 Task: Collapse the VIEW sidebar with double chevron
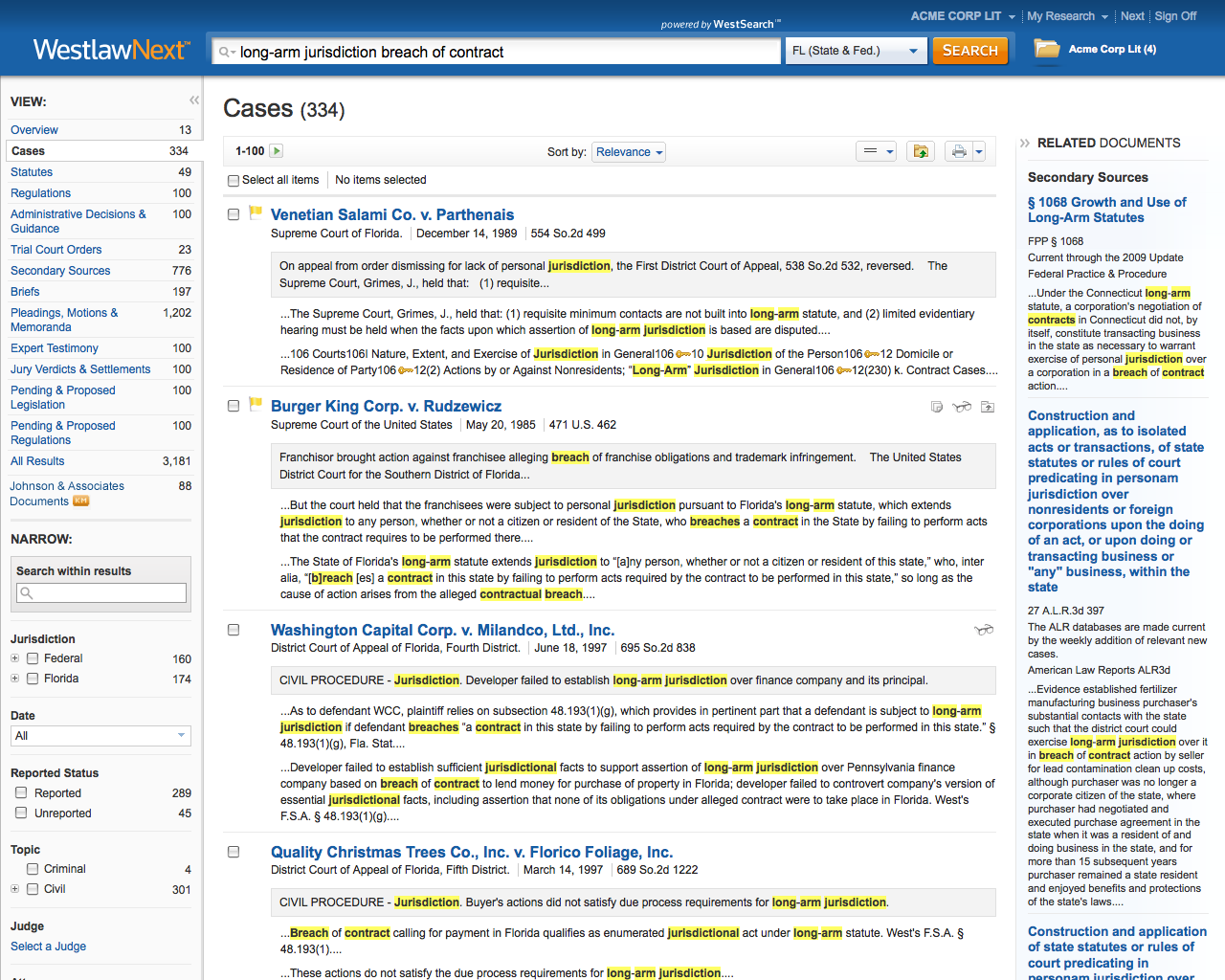tap(194, 100)
